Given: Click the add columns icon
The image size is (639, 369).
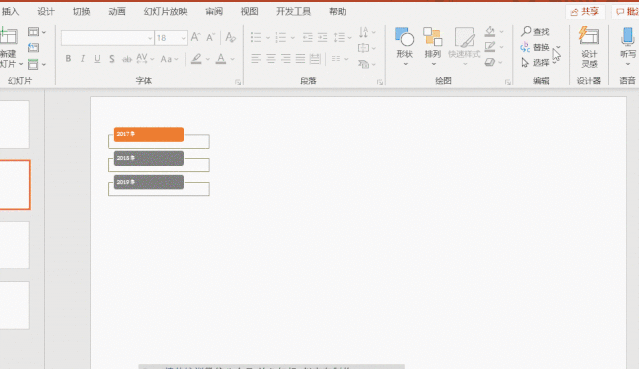Looking at the screenshot, I should (x=336, y=59).
